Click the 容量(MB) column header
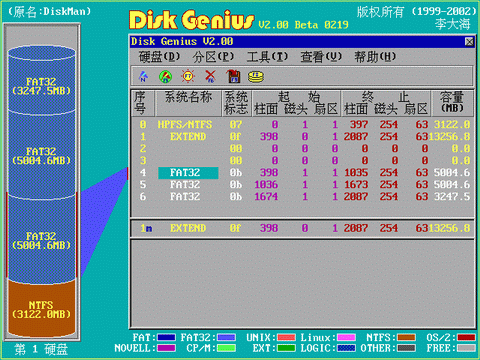480x360 pixels. tap(452, 102)
